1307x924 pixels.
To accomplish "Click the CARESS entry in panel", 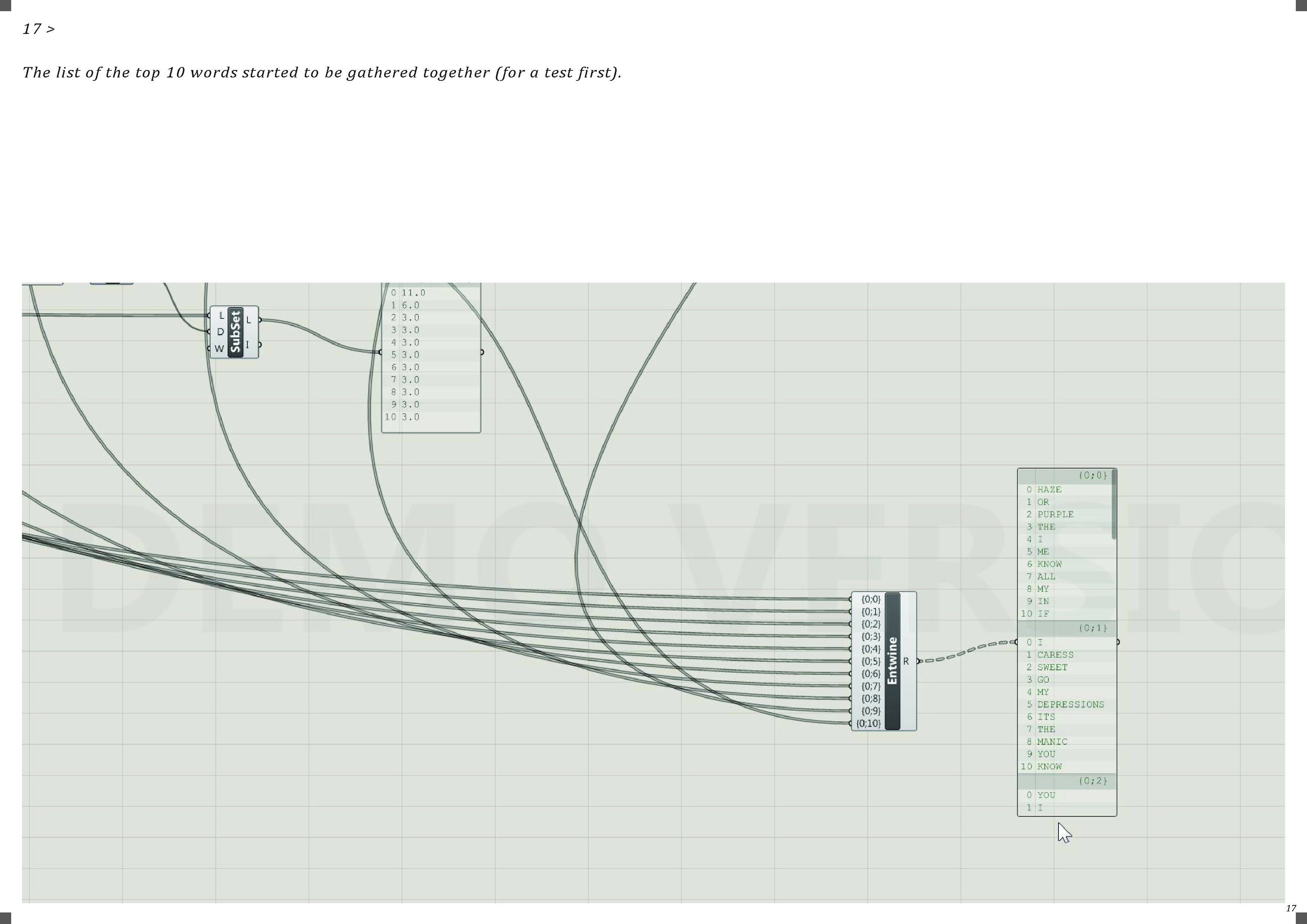I will point(1055,655).
